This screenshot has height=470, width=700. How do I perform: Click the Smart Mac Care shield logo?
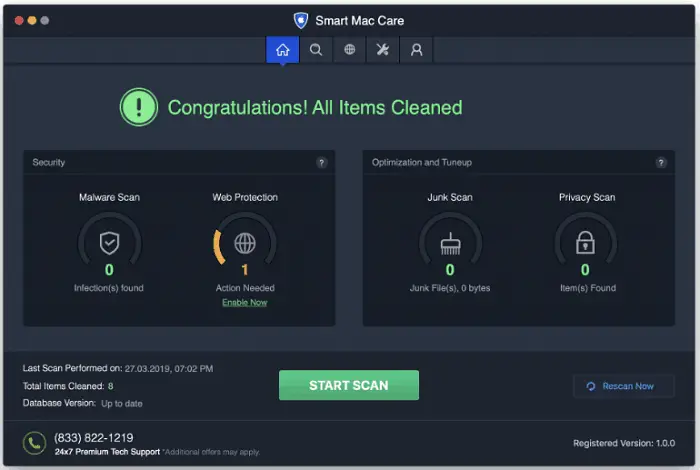click(x=301, y=21)
